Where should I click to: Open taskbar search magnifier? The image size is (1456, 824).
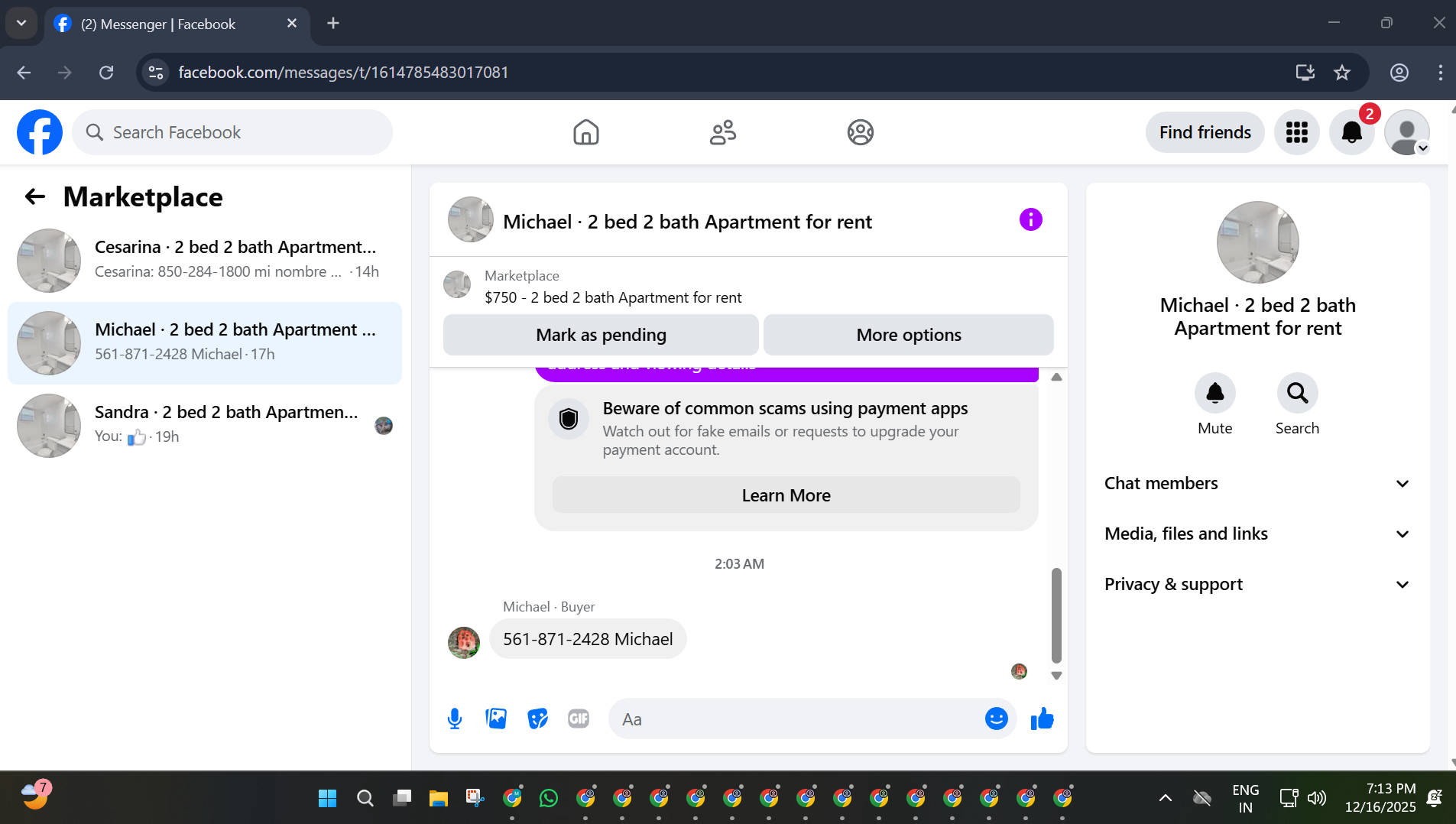pos(365,798)
